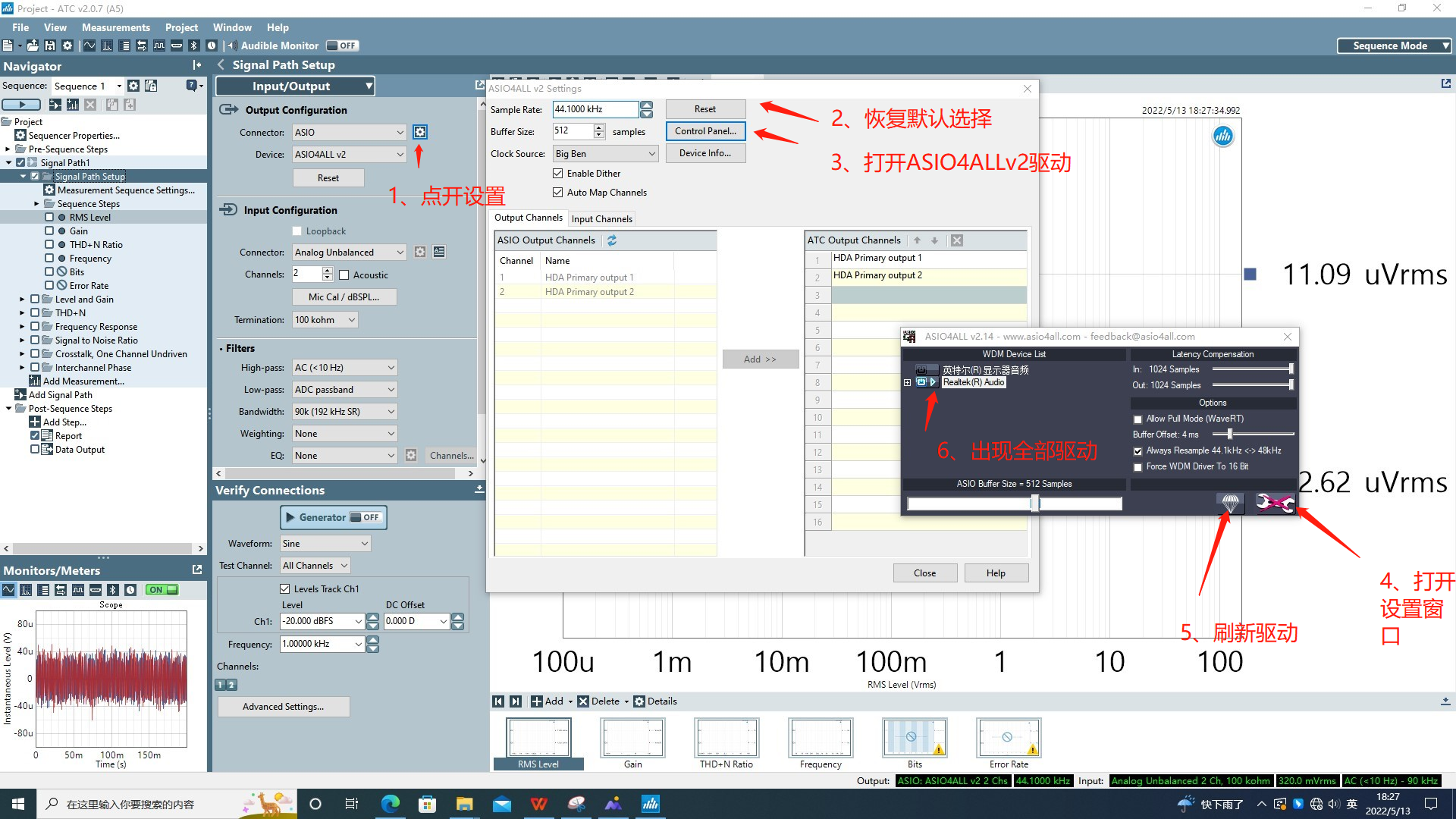This screenshot has width=1456, height=819.
Task: Click the save project toolbar icon
Action: click(x=50, y=45)
